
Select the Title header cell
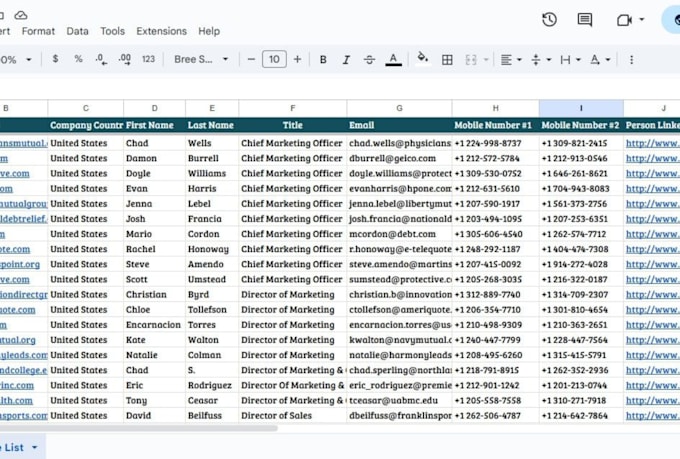click(x=293, y=125)
